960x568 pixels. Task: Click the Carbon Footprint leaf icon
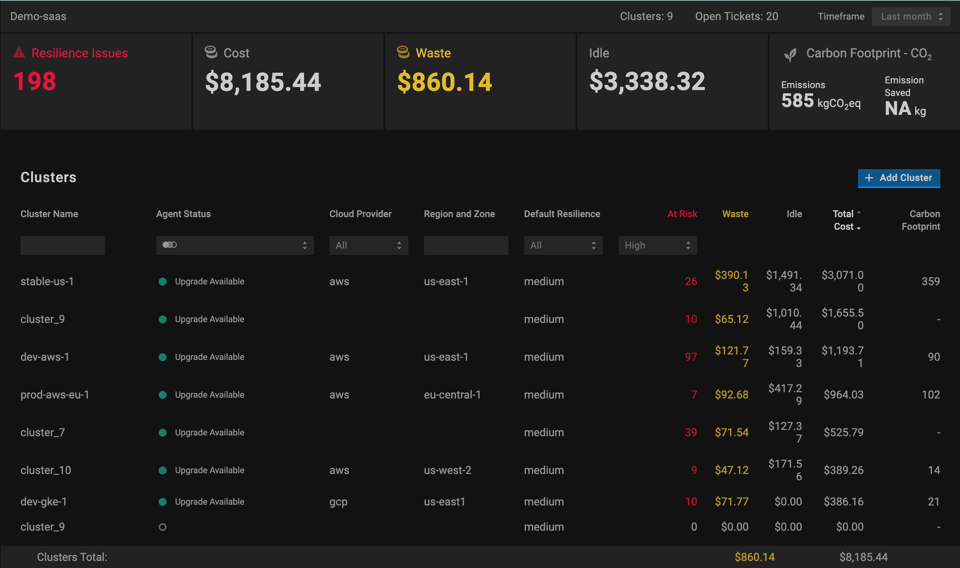coord(790,54)
